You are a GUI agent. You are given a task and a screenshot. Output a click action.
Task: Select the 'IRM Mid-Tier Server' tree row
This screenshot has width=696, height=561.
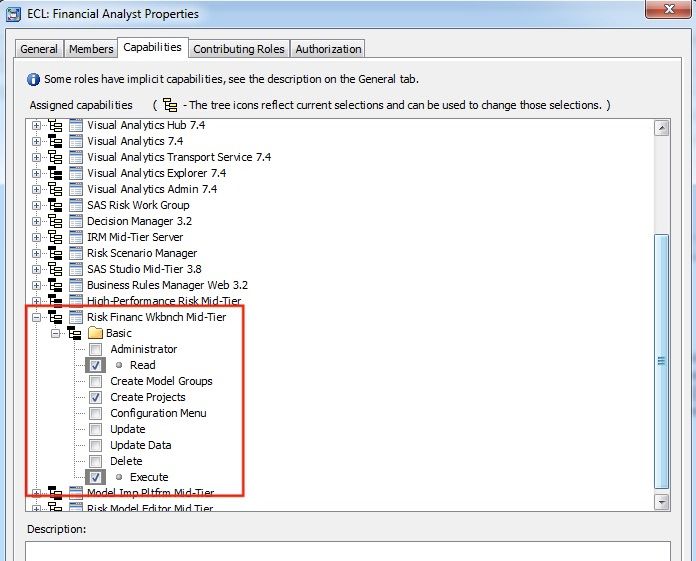pyautogui.click(x=135, y=237)
